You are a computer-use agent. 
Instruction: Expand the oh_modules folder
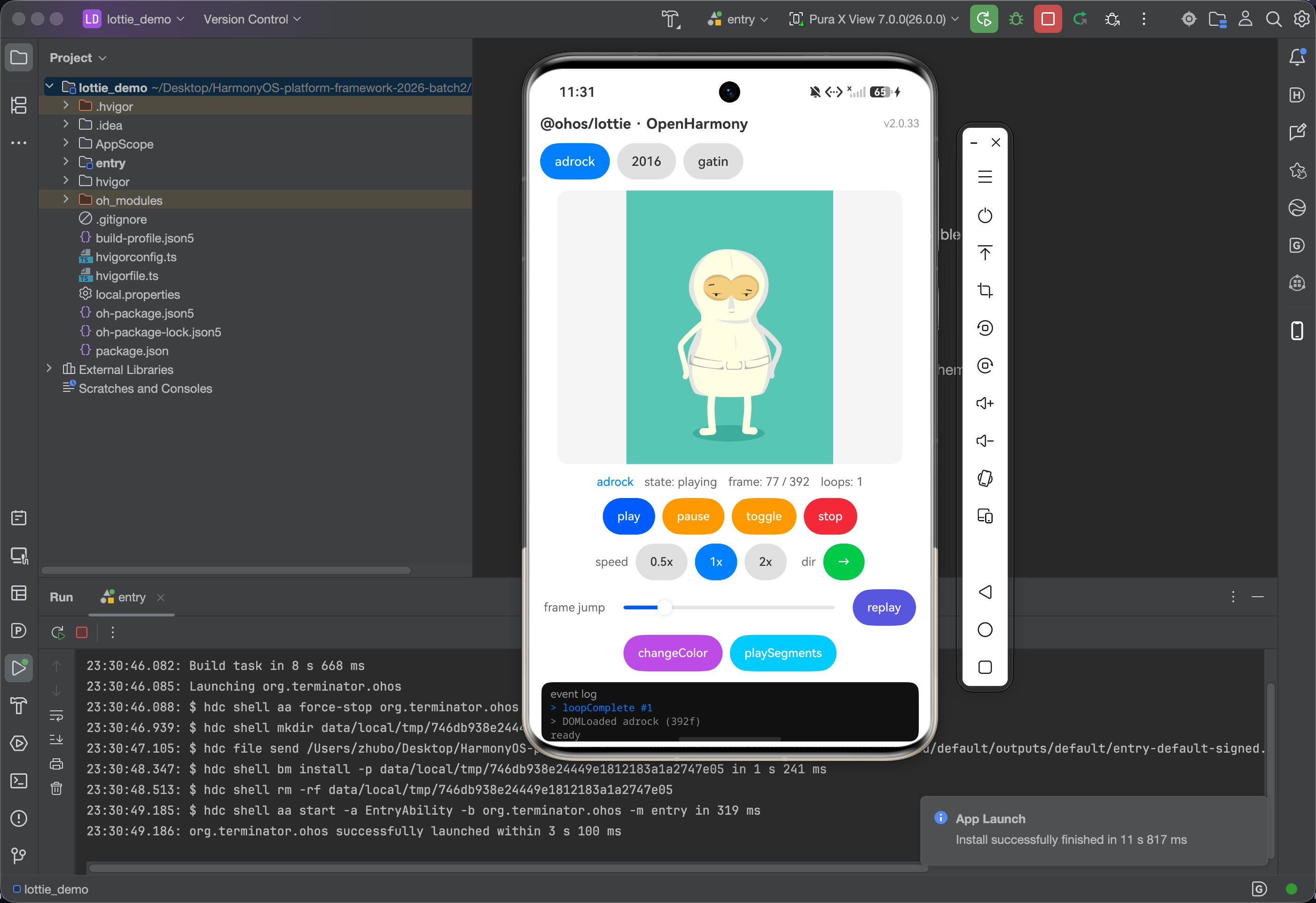coord(66,199)
